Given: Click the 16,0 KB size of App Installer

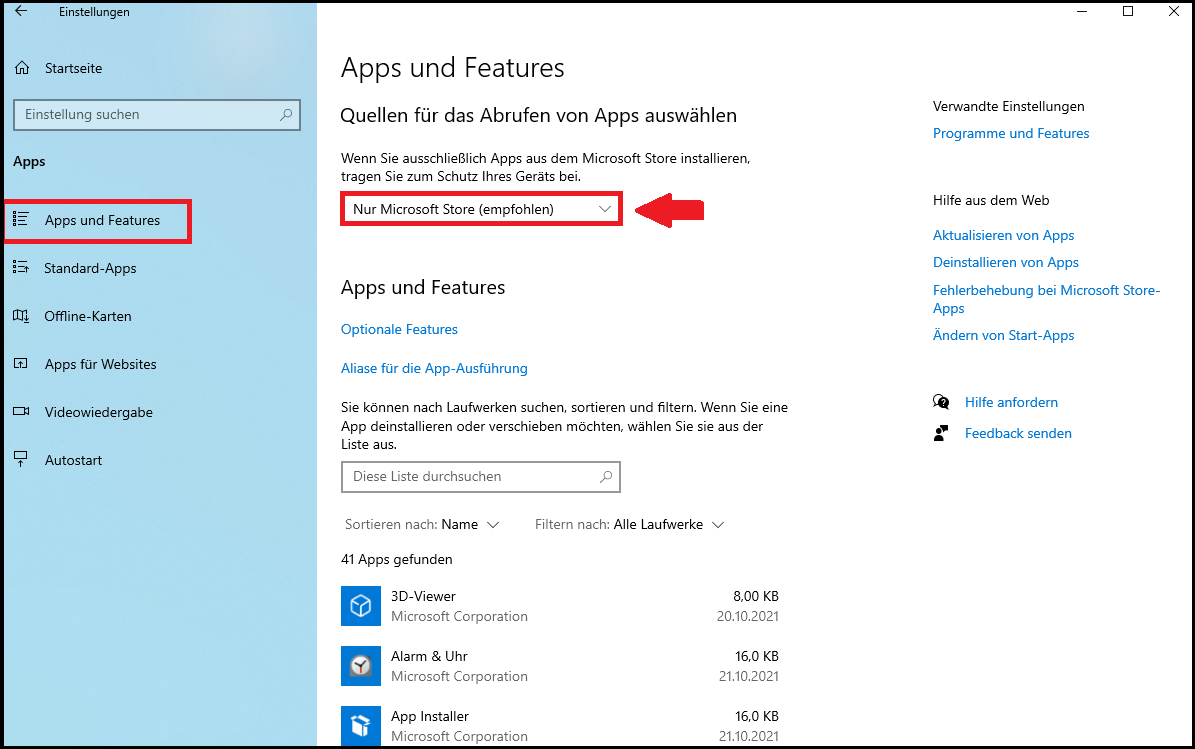Looking at the screenshot, I should (x=757, y=716).
